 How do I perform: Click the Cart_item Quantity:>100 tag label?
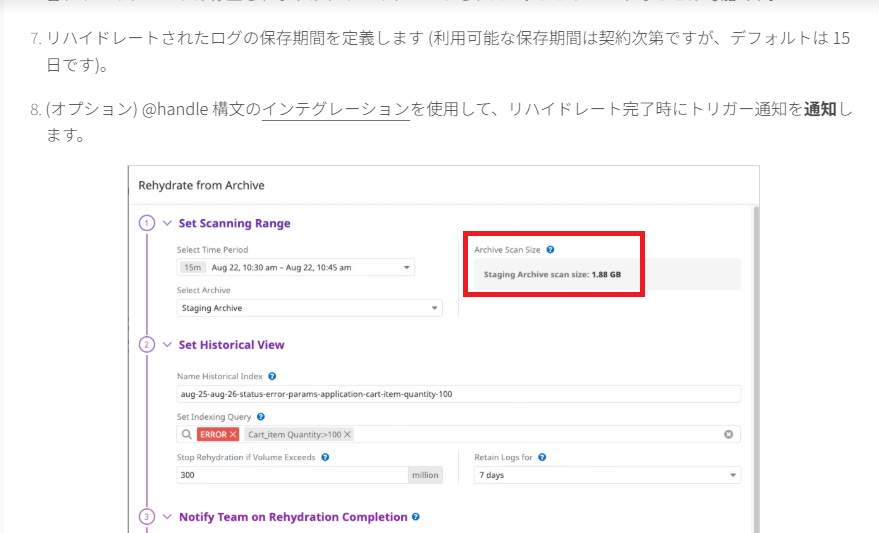tap(294, 434)
